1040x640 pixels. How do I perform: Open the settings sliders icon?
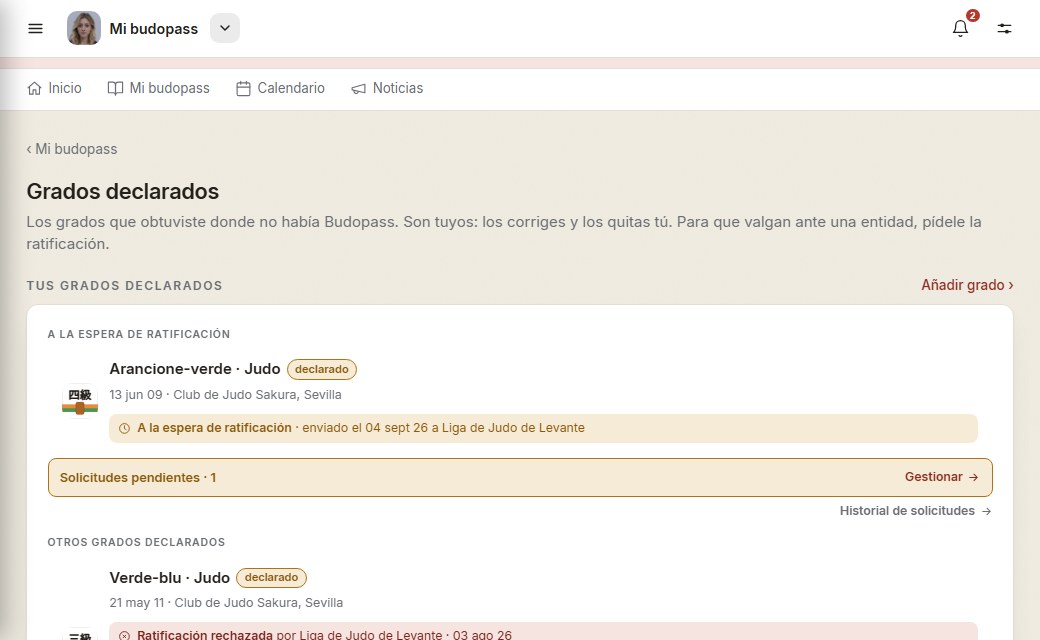click(1004, 29)
